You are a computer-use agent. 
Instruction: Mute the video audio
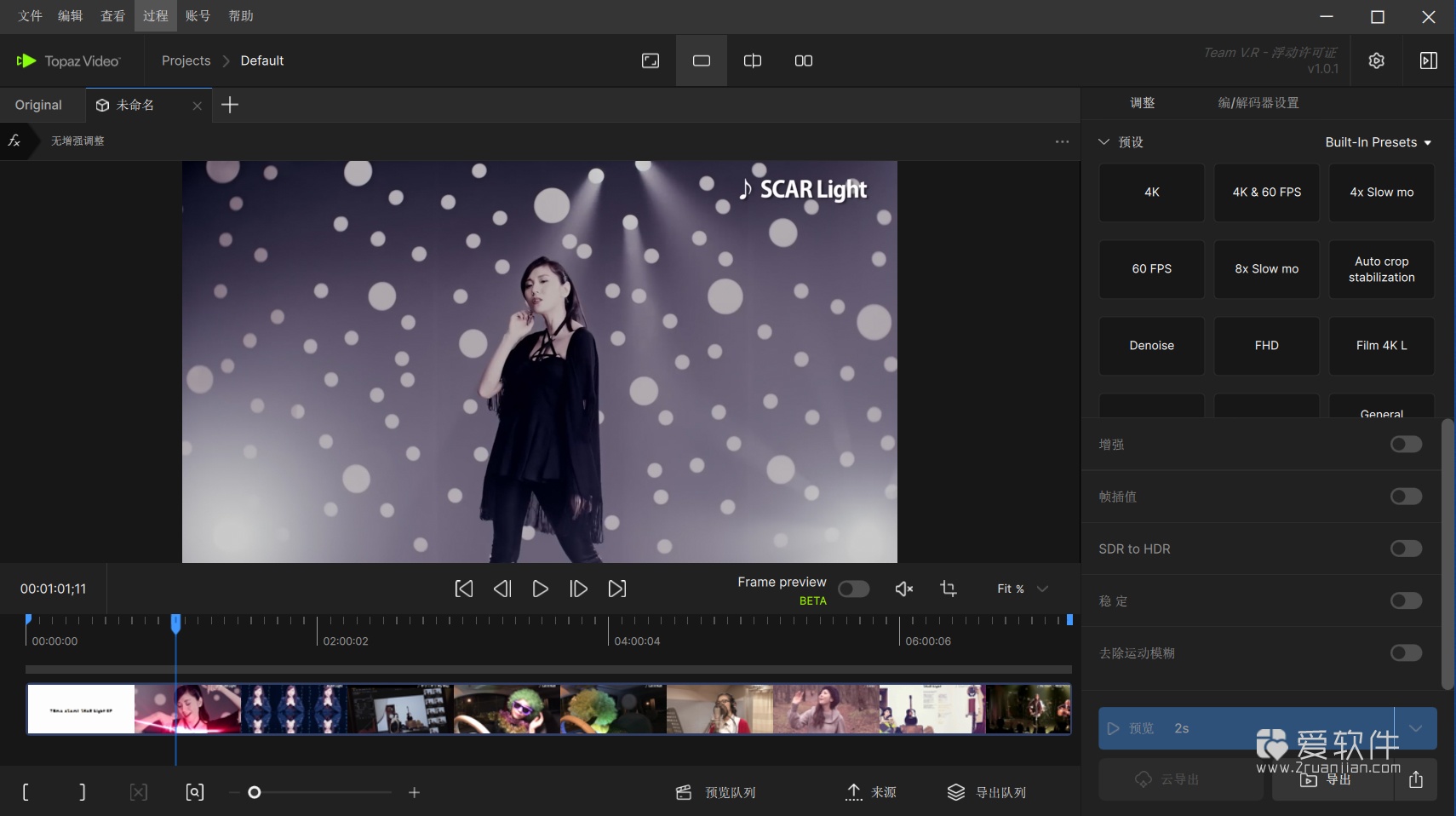coord(904,589)
